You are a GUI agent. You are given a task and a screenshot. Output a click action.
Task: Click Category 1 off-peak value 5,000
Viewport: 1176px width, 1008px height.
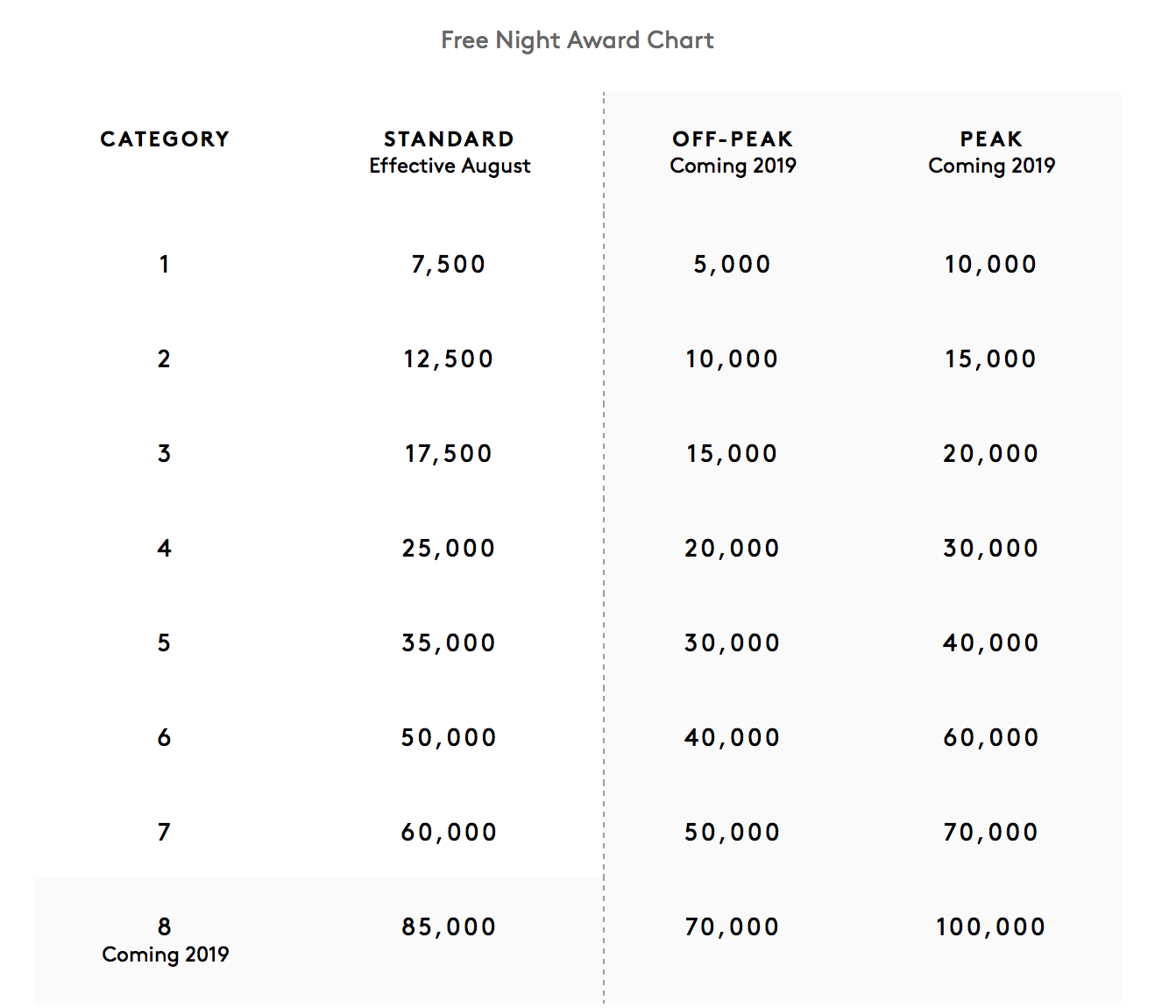coord(733,265)
